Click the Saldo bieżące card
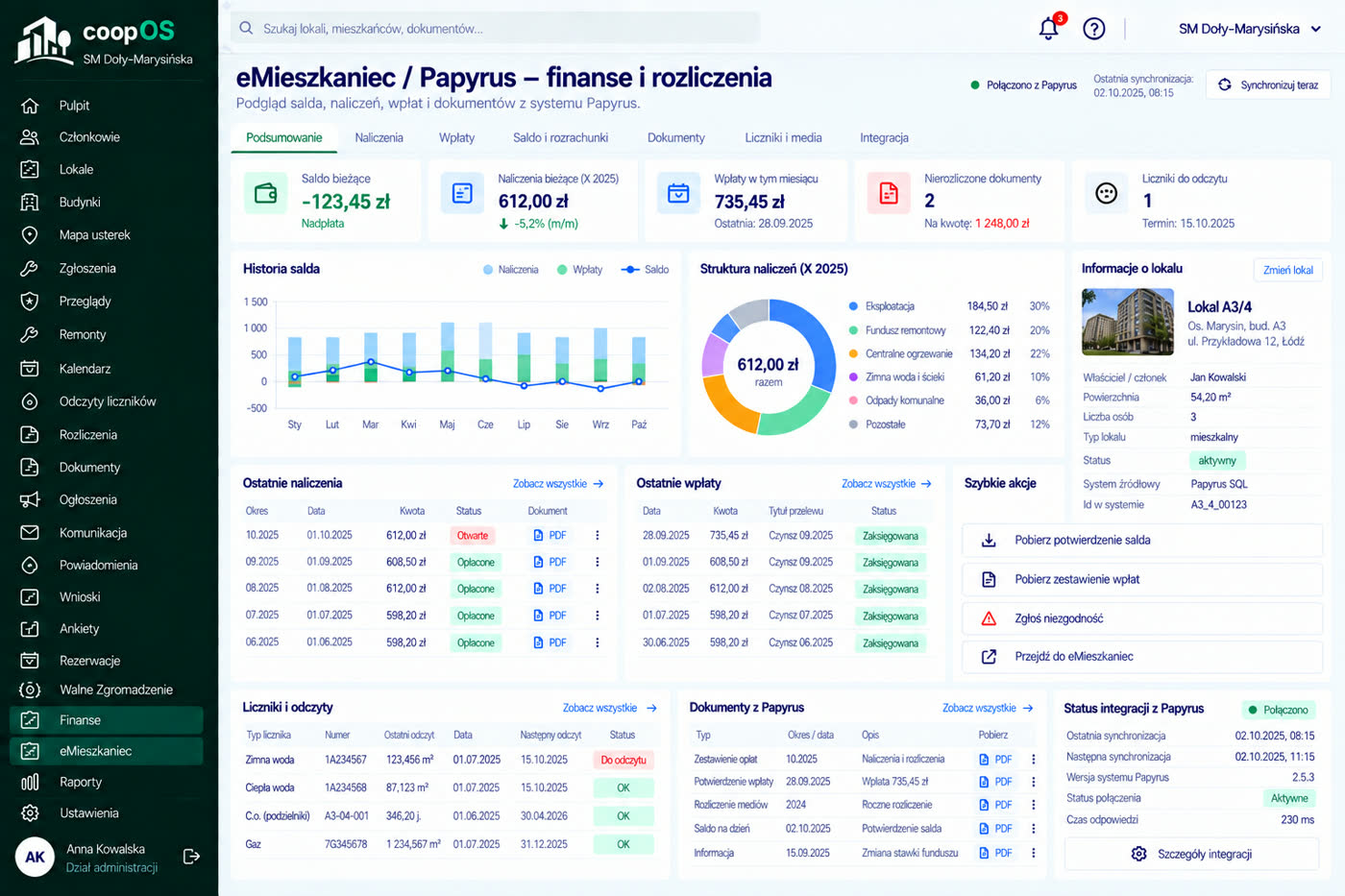1345x896 pixels. pos(327,201)
